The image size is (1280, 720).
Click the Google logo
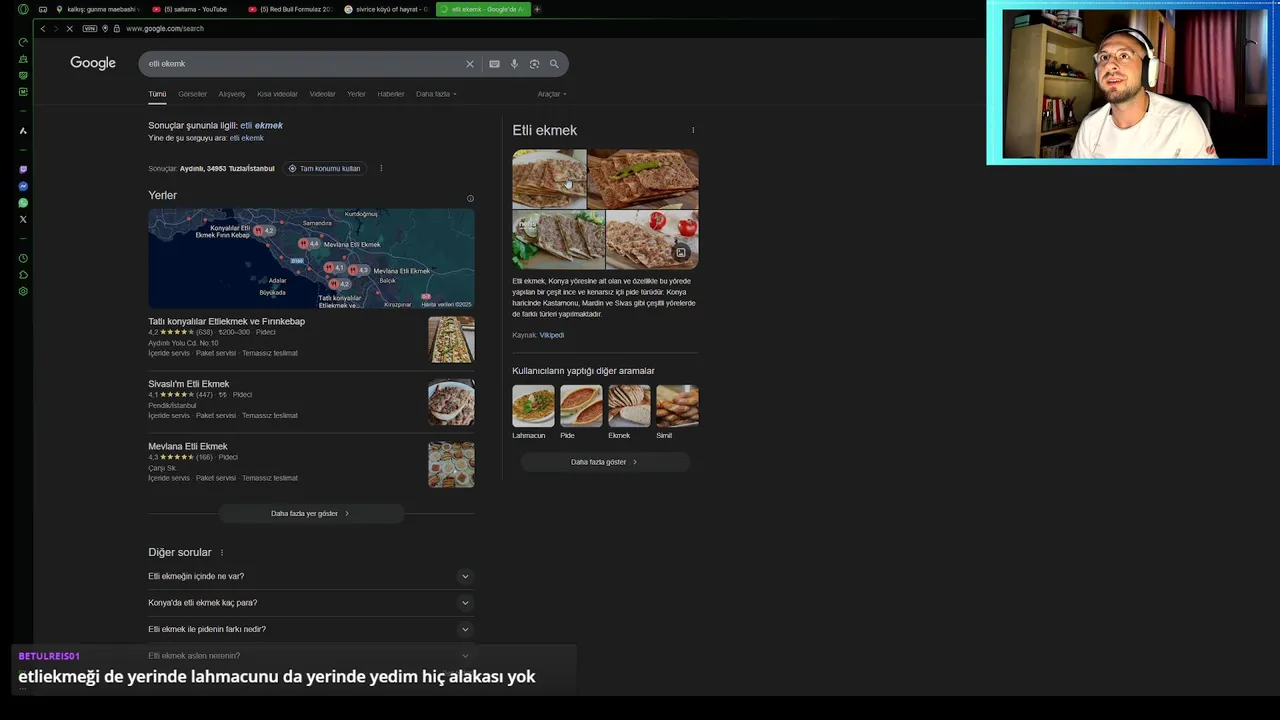pos(93,63)
